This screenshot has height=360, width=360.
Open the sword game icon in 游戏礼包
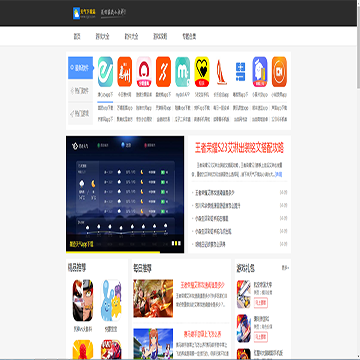pos(244,294)
